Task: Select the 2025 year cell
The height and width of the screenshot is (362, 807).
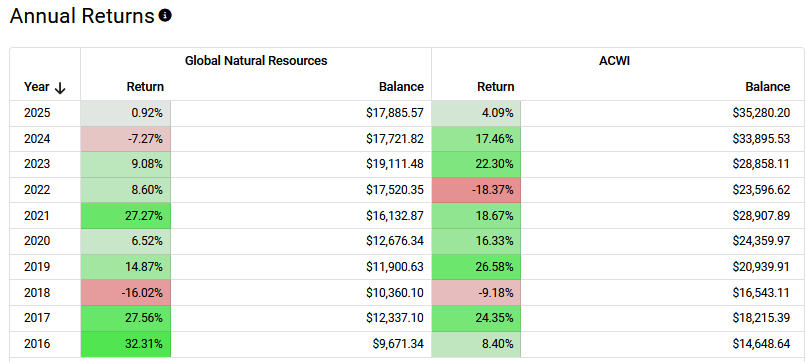Action: click(x=45, y=113)
